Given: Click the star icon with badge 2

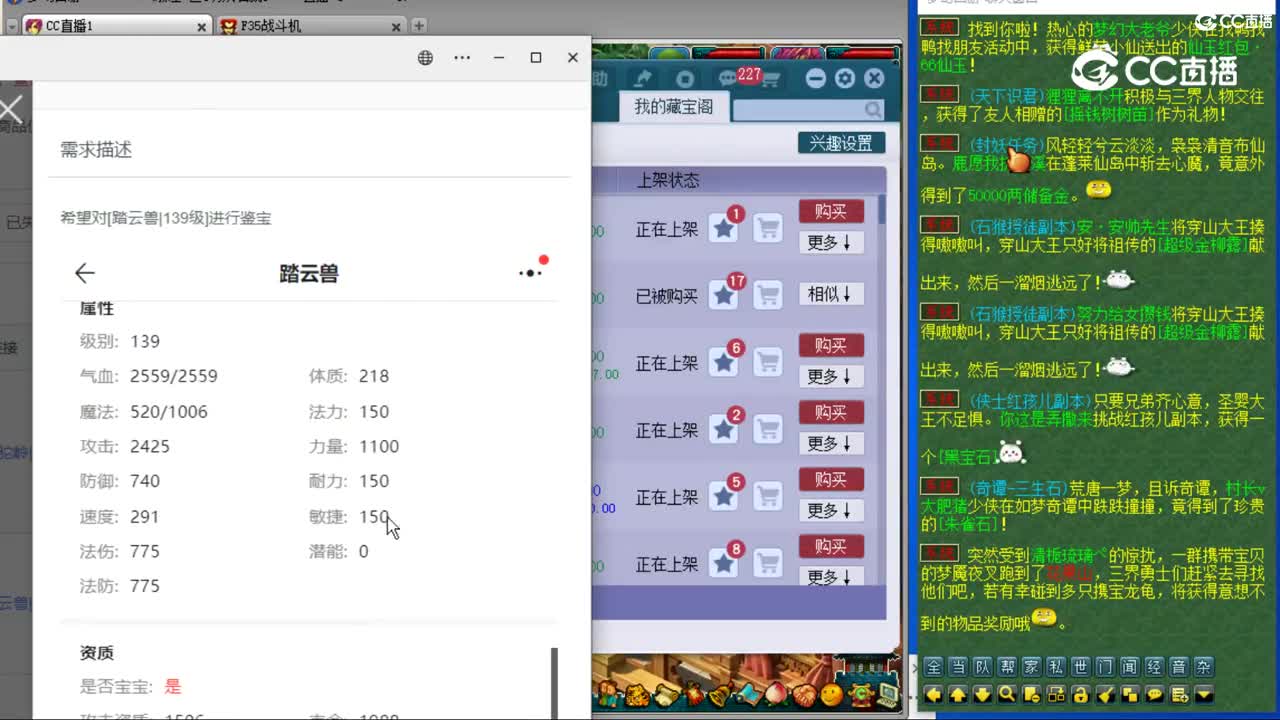Looking at the screenshot, I should point(724,430).
